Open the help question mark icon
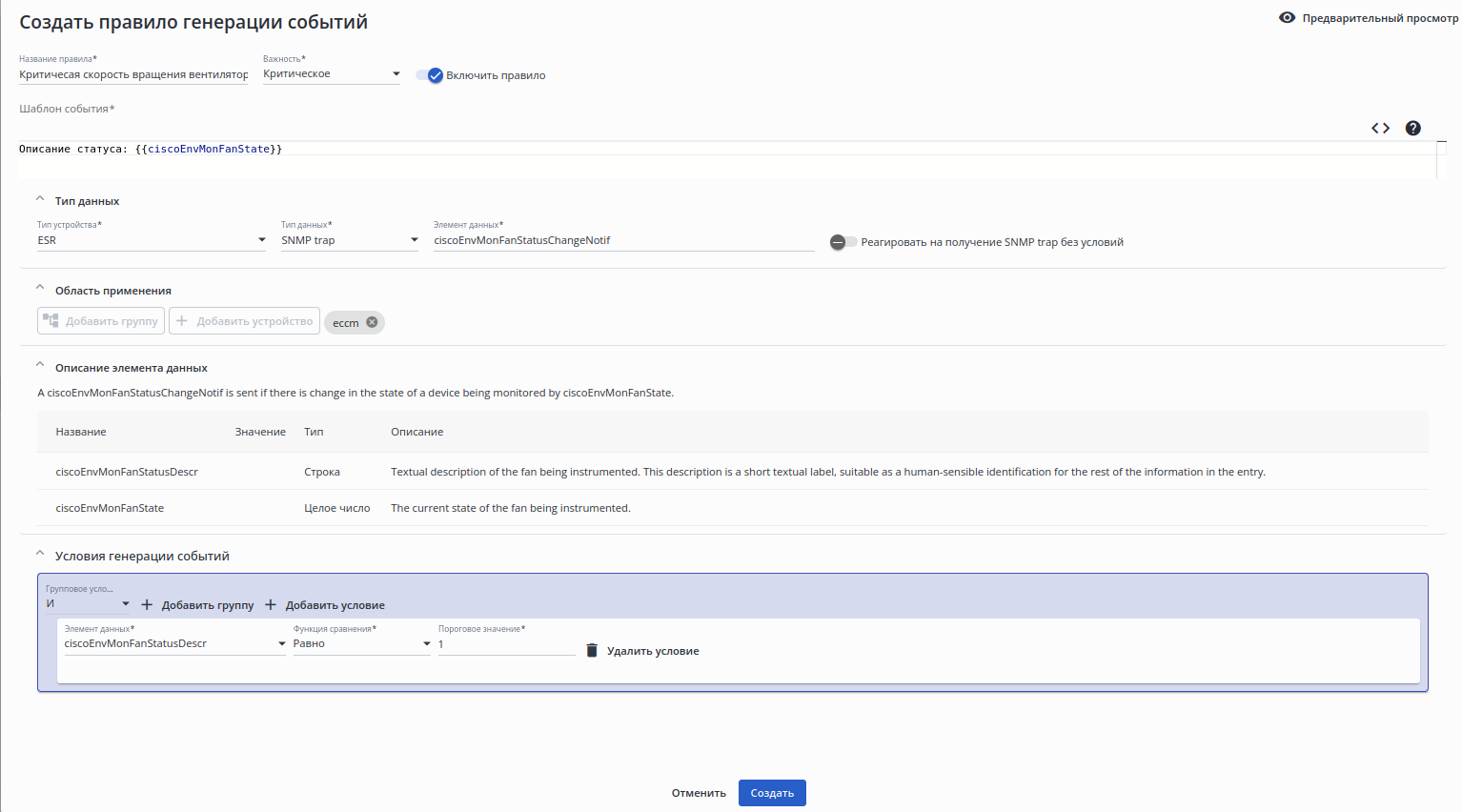Image resolution: width=1462 pixels, height=812 pixels. pyautogui.click(x=1413, y=128)
